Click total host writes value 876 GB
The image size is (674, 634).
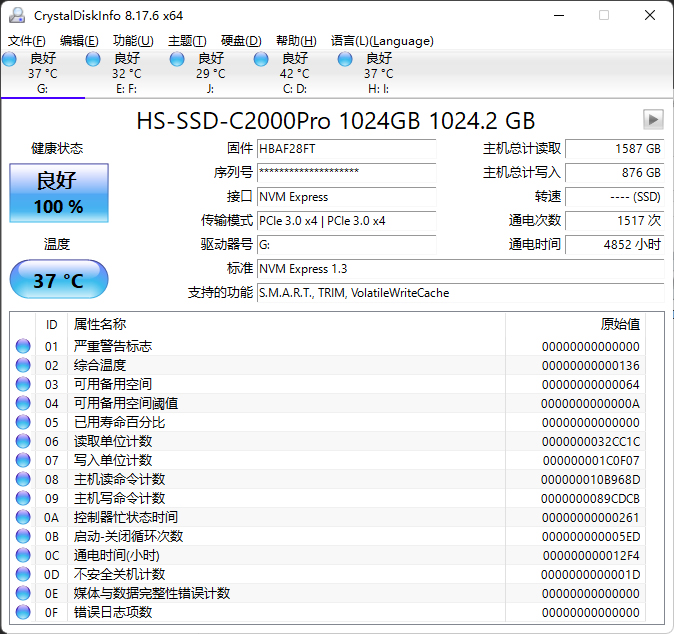tap(615, 173)
